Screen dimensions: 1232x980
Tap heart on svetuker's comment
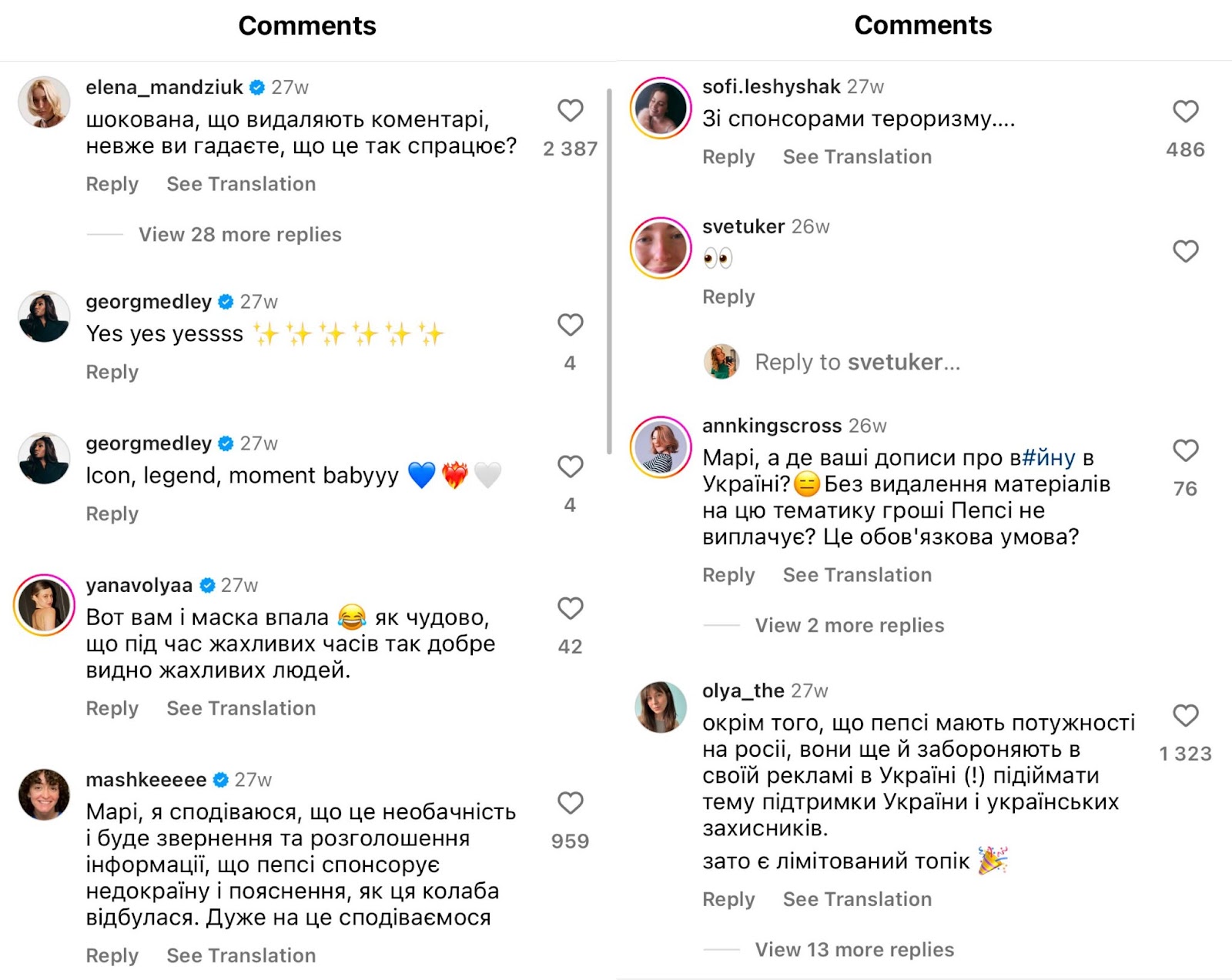(x=1185, y=251)
